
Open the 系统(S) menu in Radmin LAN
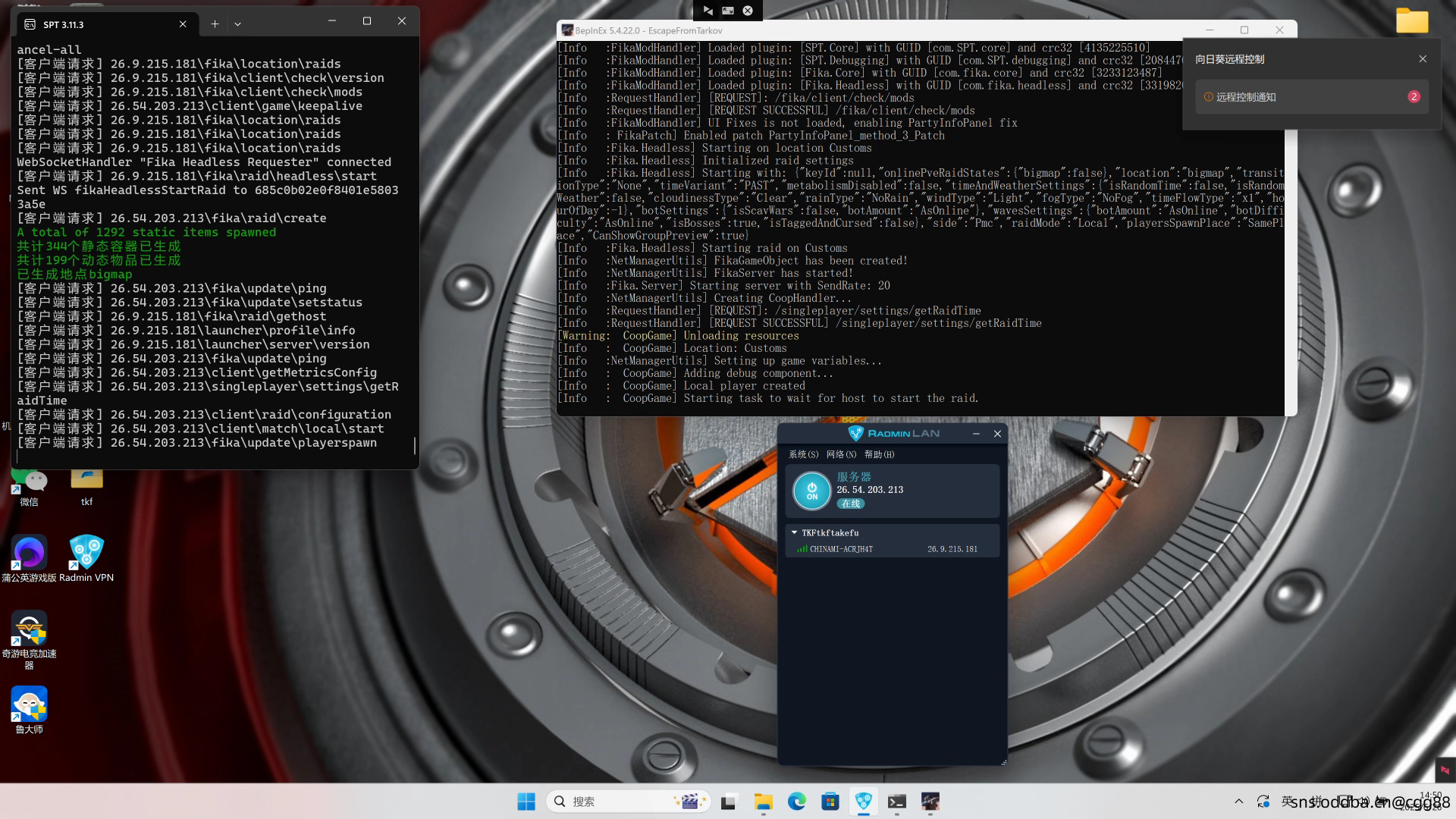click(803, 454)
